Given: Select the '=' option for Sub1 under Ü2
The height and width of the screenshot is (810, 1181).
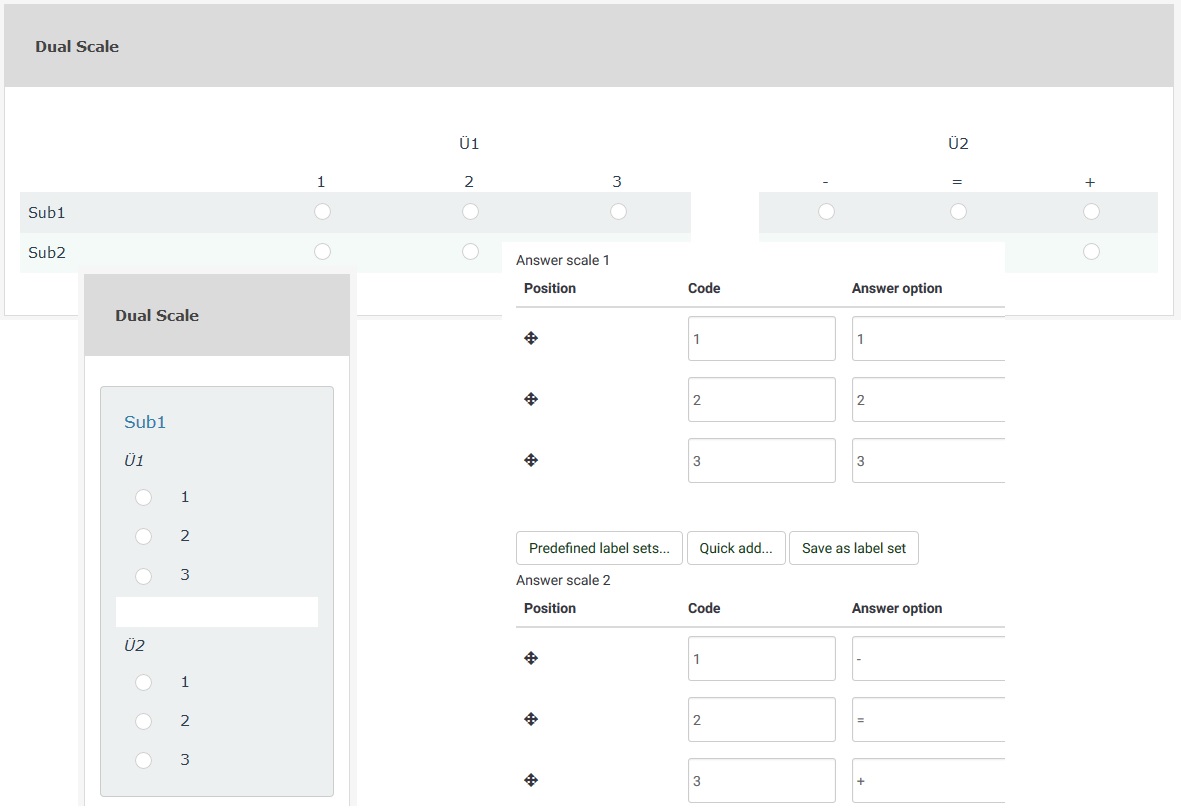Looking at the screenshot, I should click(958, 212).
